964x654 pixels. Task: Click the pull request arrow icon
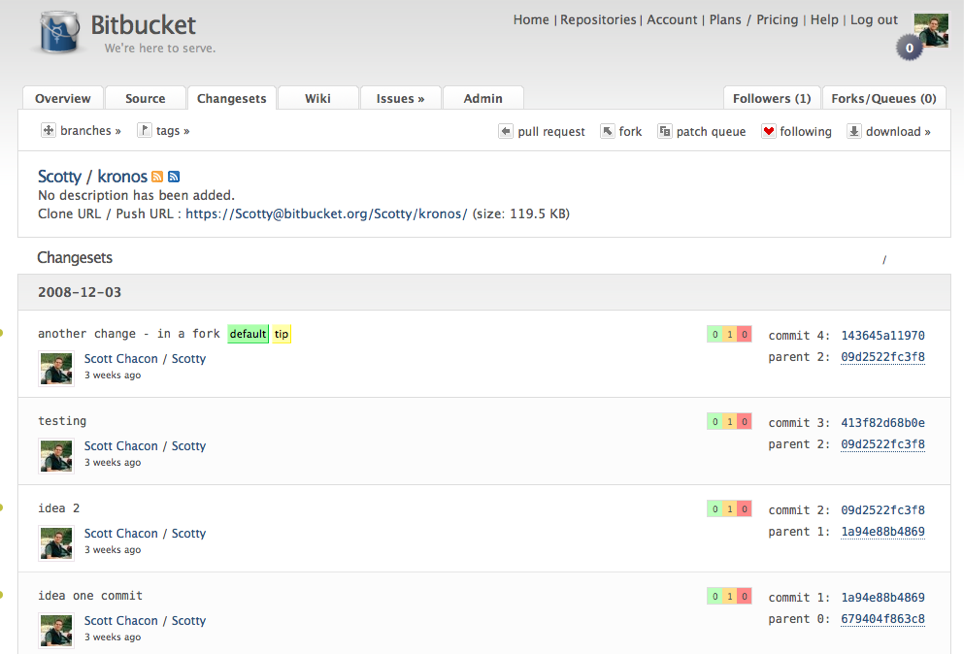click(x=506, y=131)
